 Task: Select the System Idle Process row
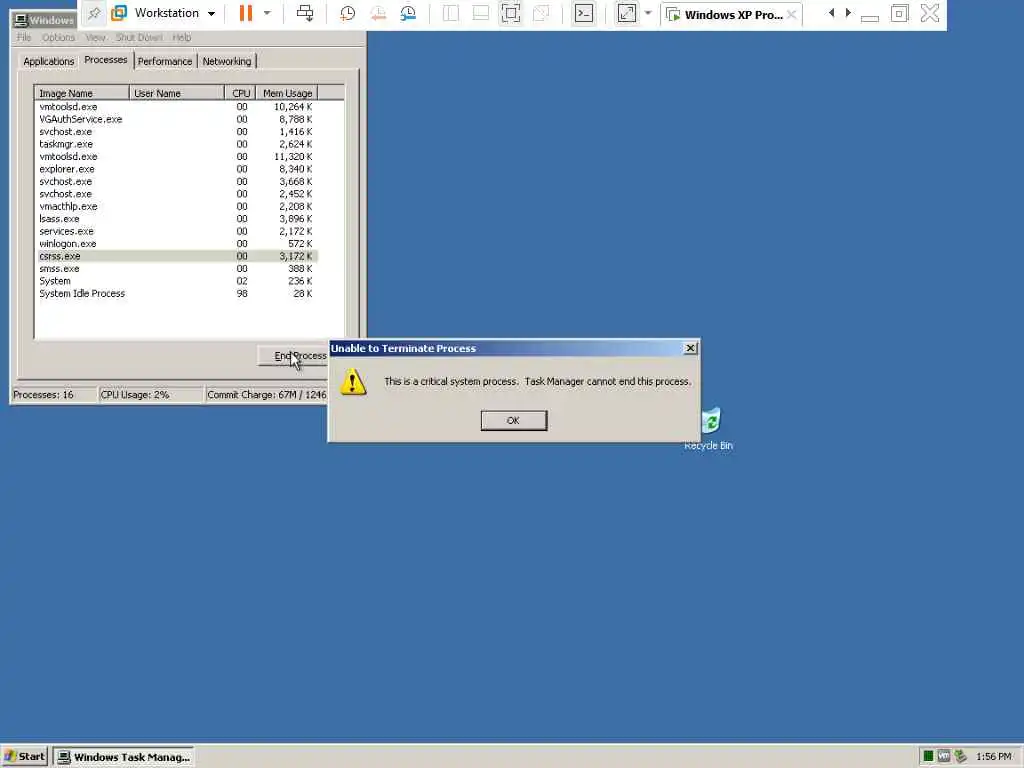(176, 294)
